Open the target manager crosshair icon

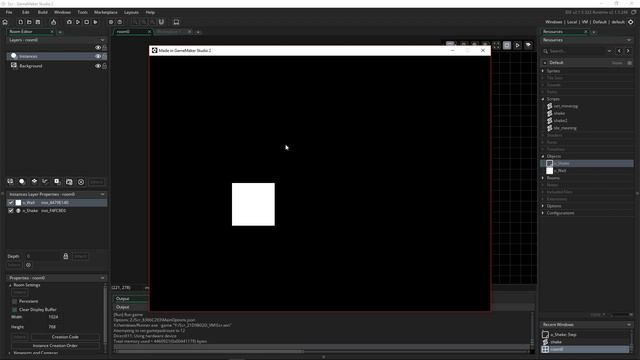pyautogui.click(x=631, y=22)
